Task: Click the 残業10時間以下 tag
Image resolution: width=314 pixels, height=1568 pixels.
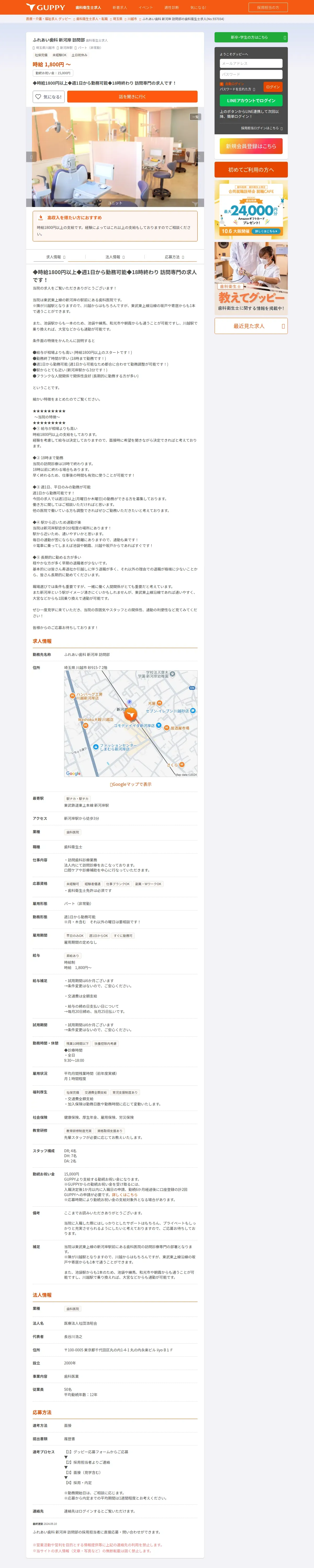Action: 77,1043
